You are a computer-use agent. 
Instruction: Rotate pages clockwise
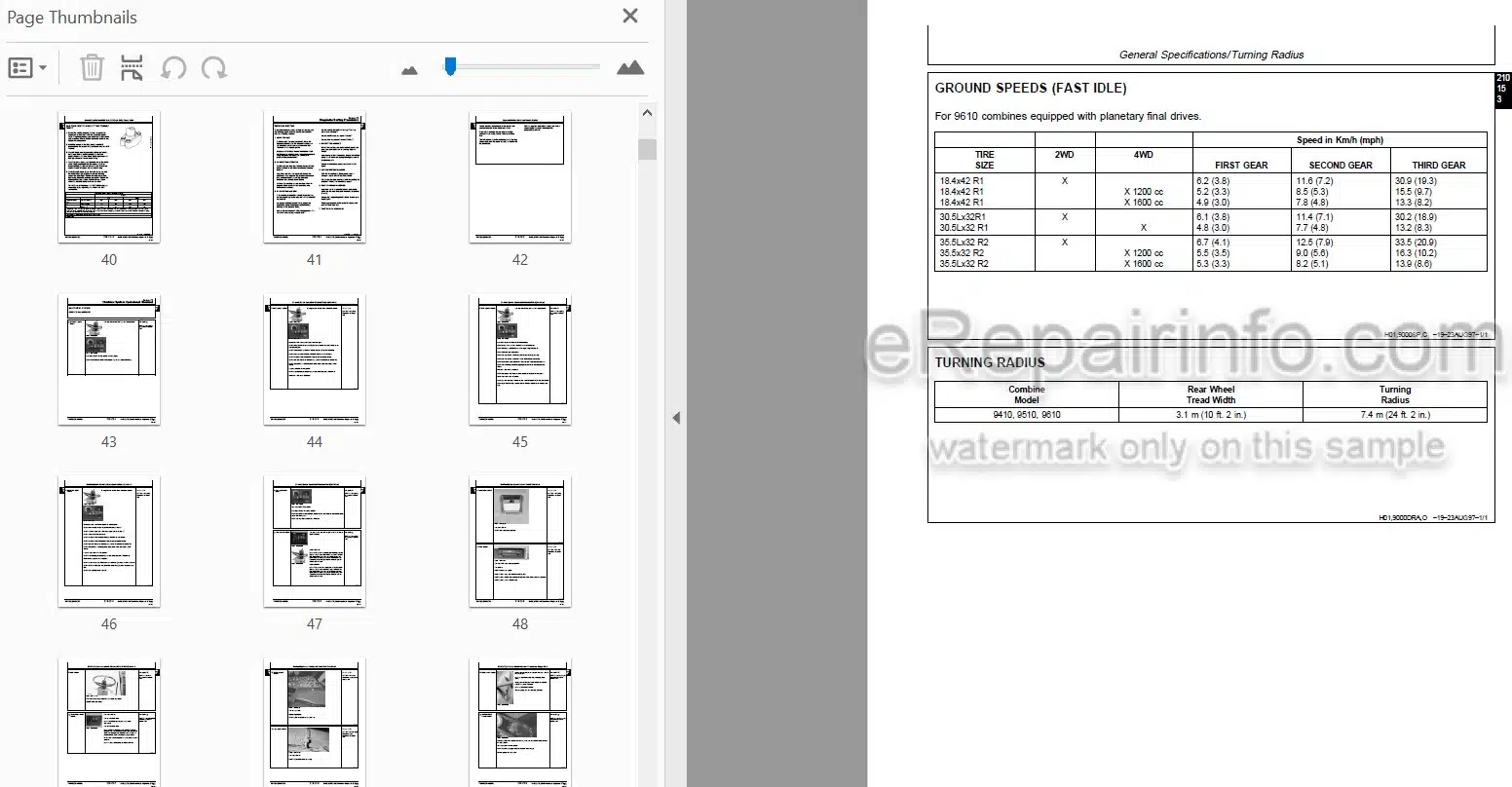pyautogui.click(x=213, y=68)
